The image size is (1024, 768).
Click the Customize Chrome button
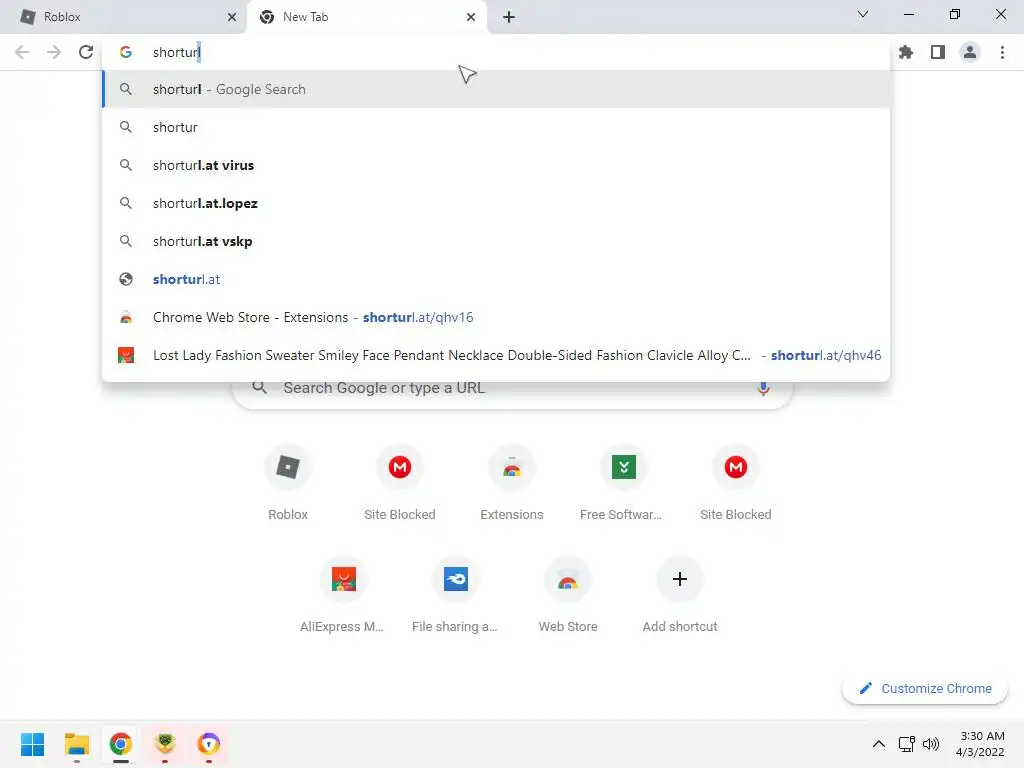click(925, 688)
